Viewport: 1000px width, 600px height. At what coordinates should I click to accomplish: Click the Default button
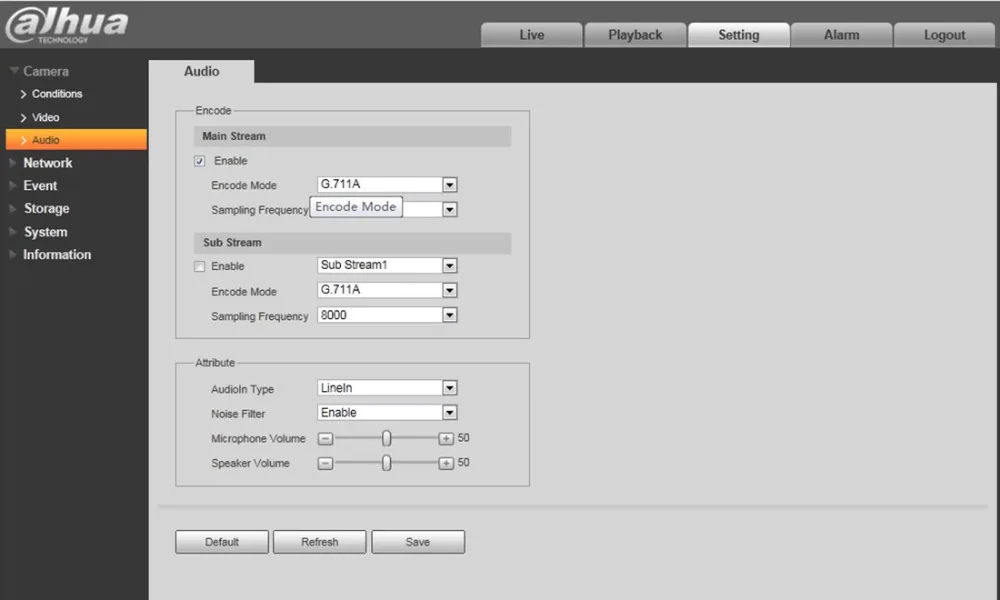click(x=222, y=542)
